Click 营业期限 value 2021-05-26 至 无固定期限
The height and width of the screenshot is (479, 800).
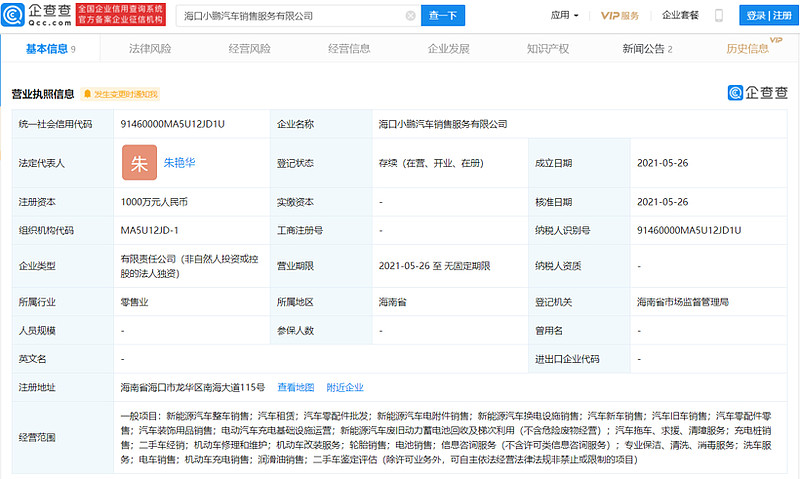point(434,266)
